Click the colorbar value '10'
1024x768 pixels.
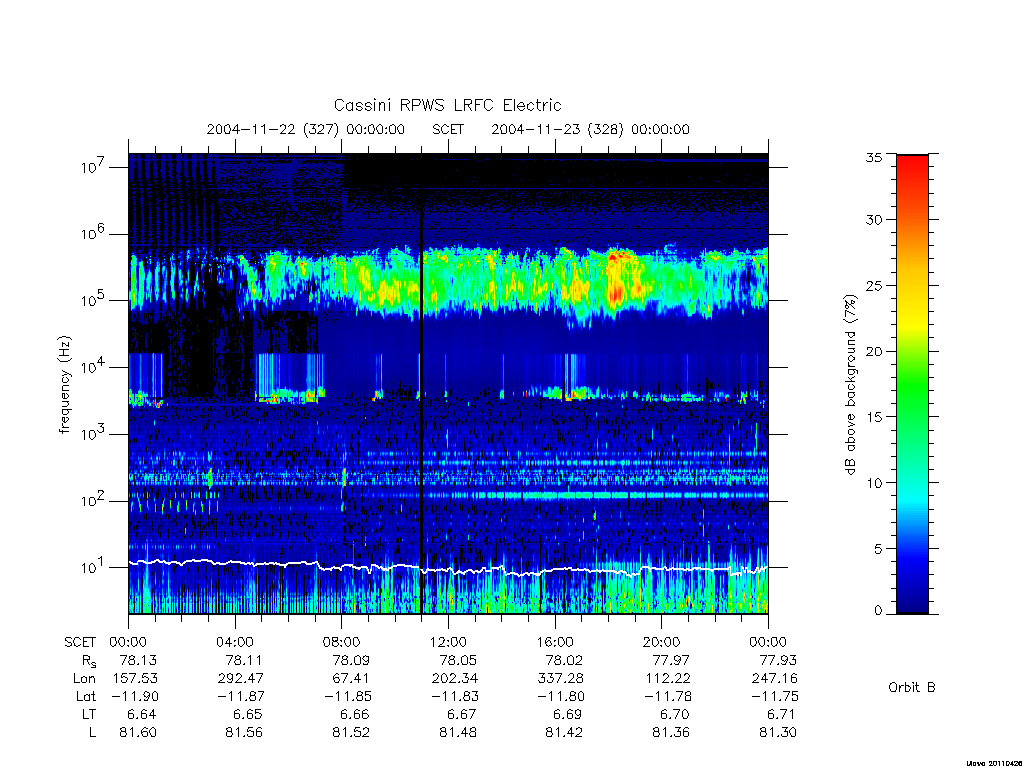(873, 483)
